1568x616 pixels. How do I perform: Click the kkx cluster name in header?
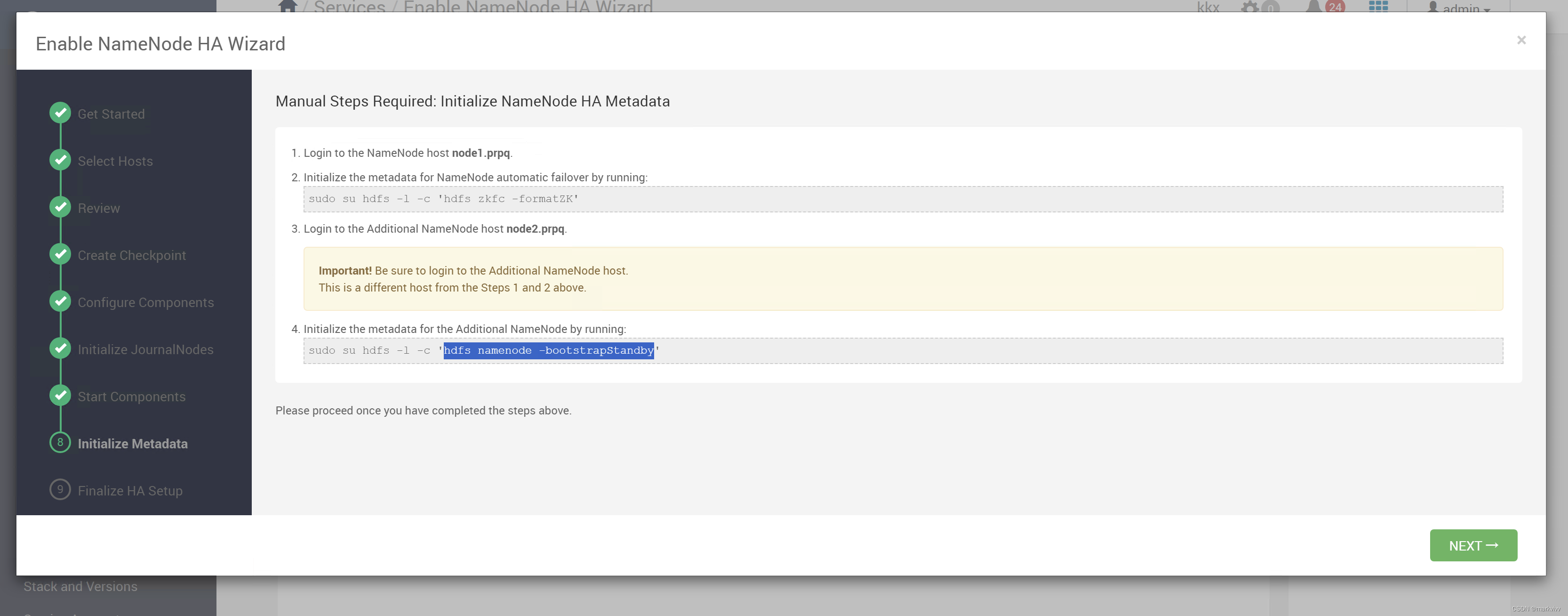(x=1208, y=8)
